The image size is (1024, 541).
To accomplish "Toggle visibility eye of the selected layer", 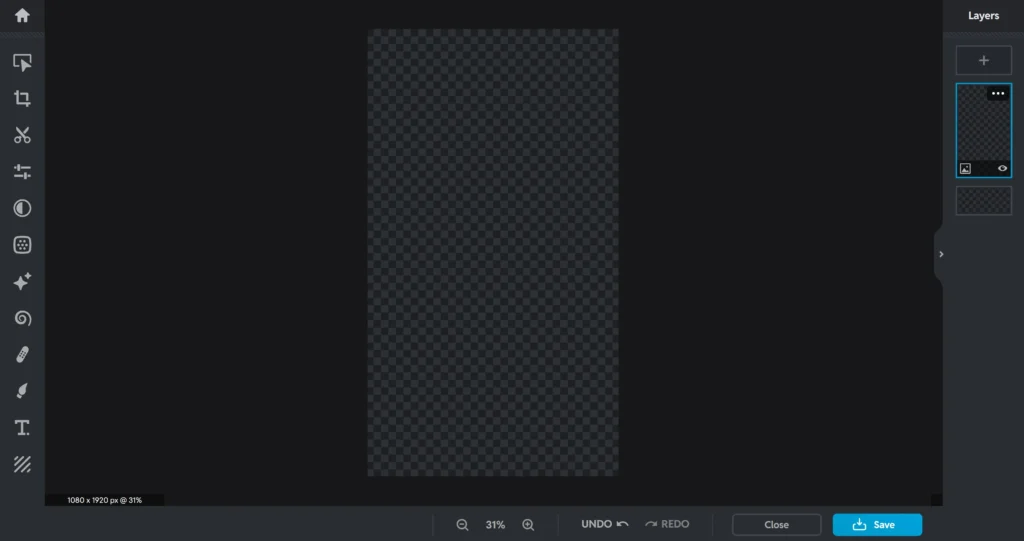I will (x=1002, y=169).
